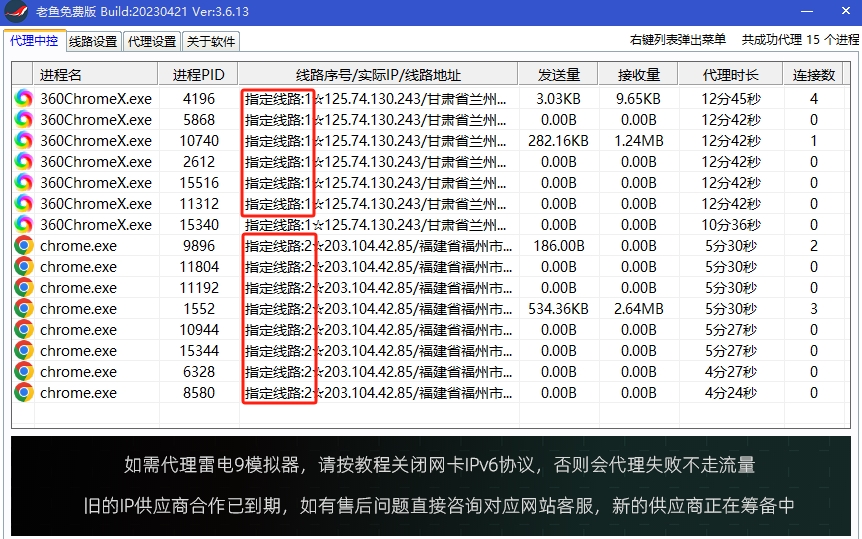Click connection count 3 in PID 1552 row

pyautogui.click(x=814, y=309)
